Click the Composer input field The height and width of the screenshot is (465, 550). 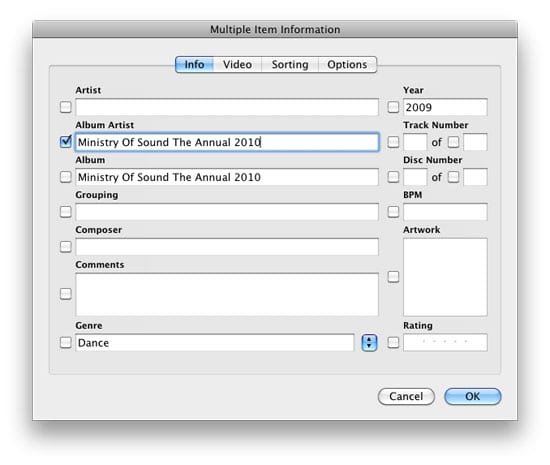coord(227,247)
